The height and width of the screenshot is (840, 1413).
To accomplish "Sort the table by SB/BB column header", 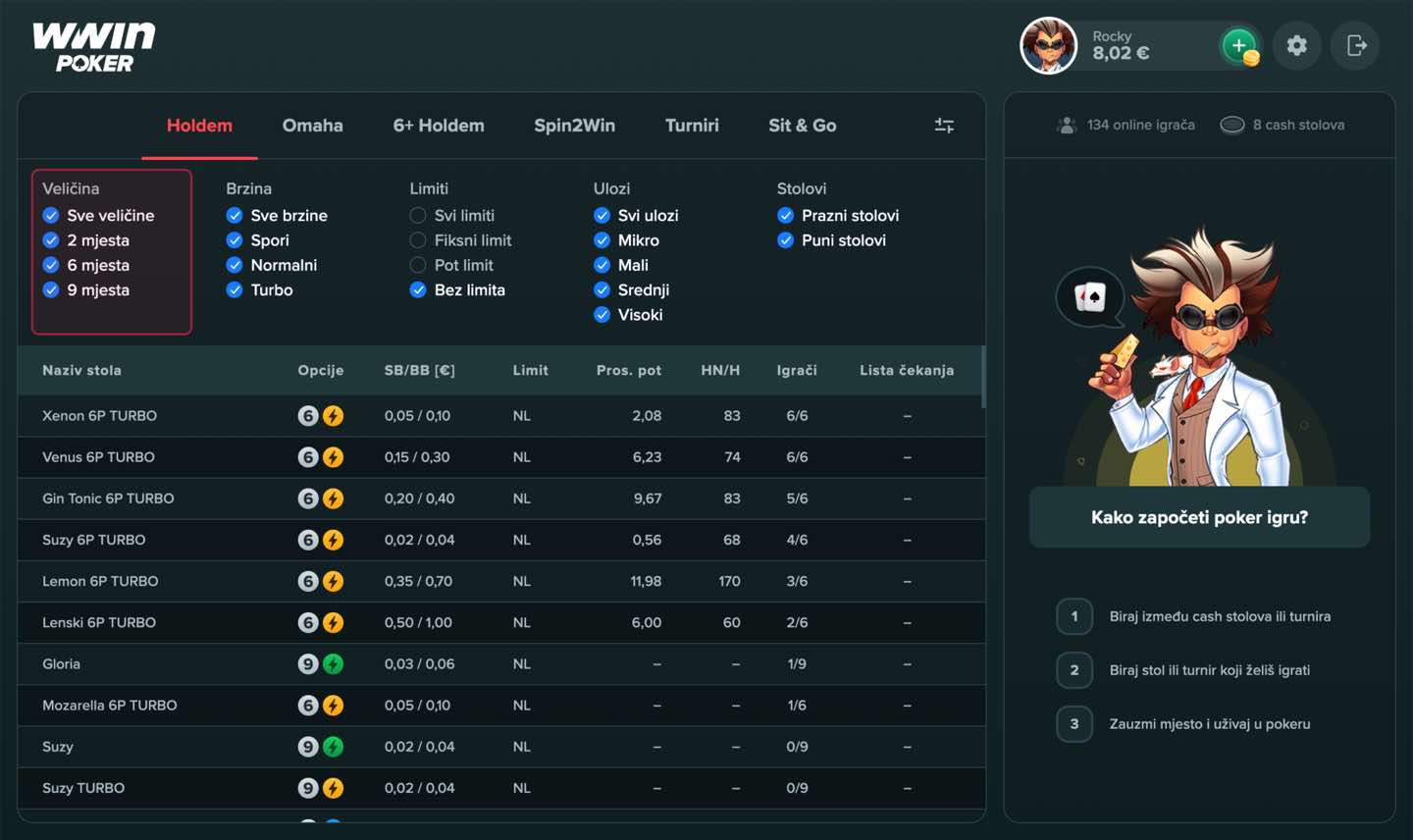I will (x=419, y=371).
